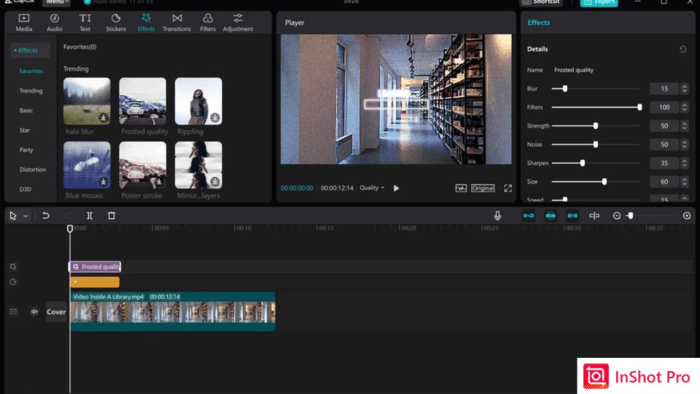
Task: Step the Size value spinner
Action: (684, 182)
